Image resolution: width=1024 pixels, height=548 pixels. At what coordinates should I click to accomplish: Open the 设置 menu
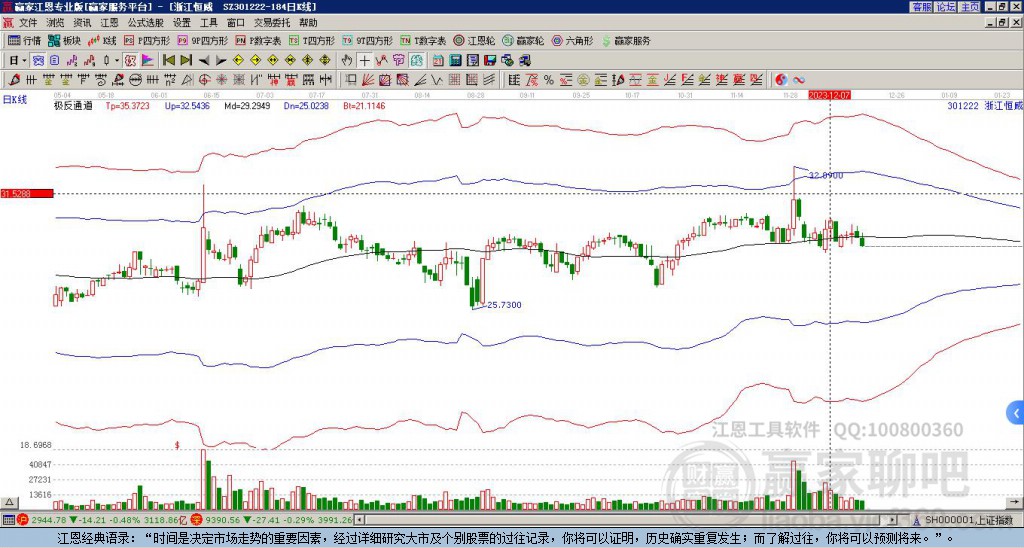pos(182,23)
